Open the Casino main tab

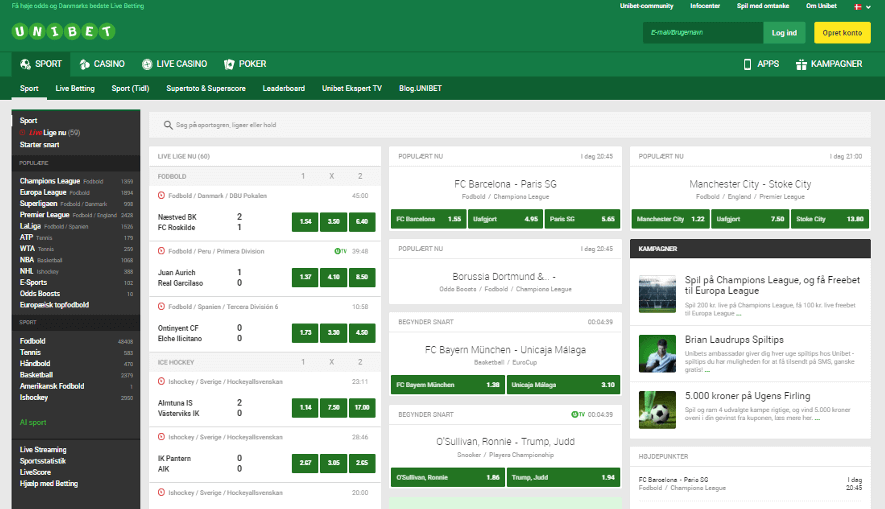coord(102,64)
